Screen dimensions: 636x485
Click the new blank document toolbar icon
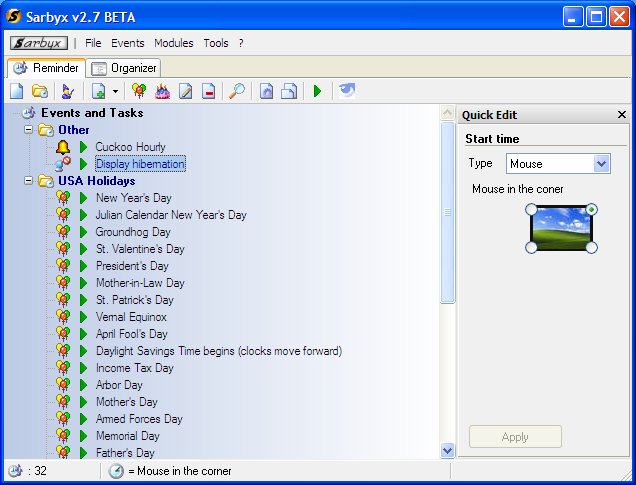tap(17, 91)
